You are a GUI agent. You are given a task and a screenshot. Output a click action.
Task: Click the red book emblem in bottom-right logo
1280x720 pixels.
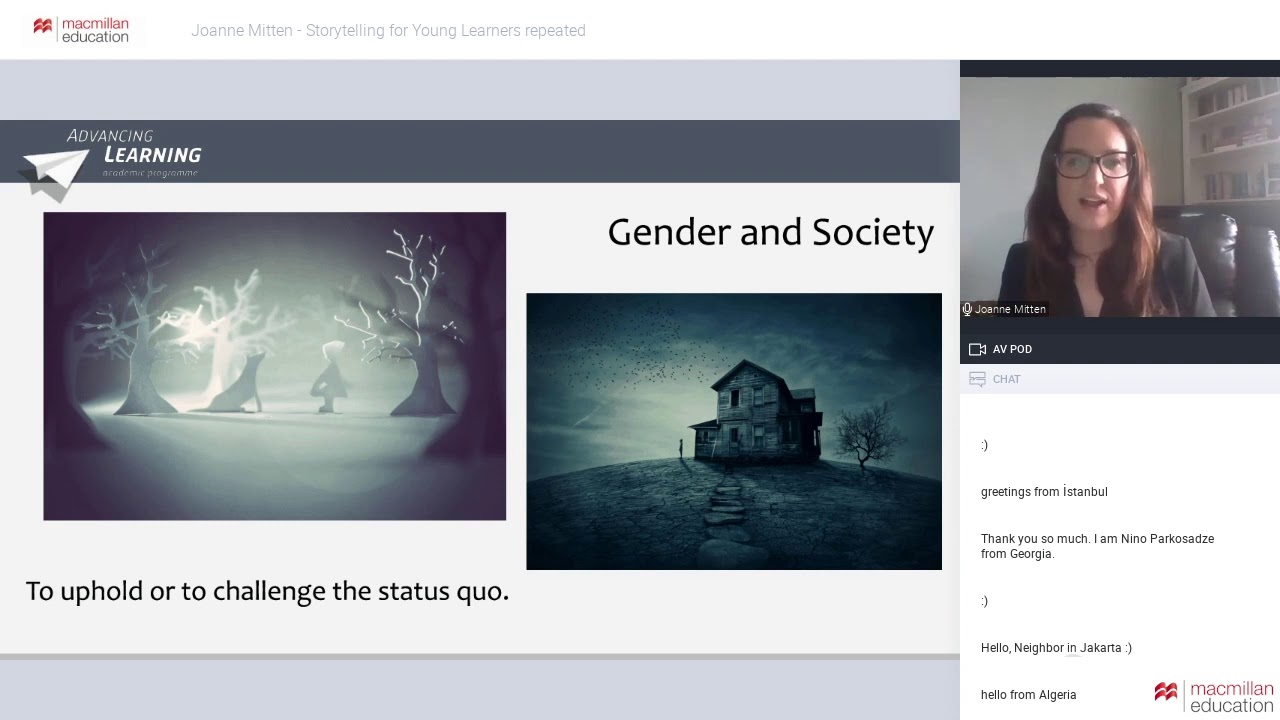coord(1166,693)
